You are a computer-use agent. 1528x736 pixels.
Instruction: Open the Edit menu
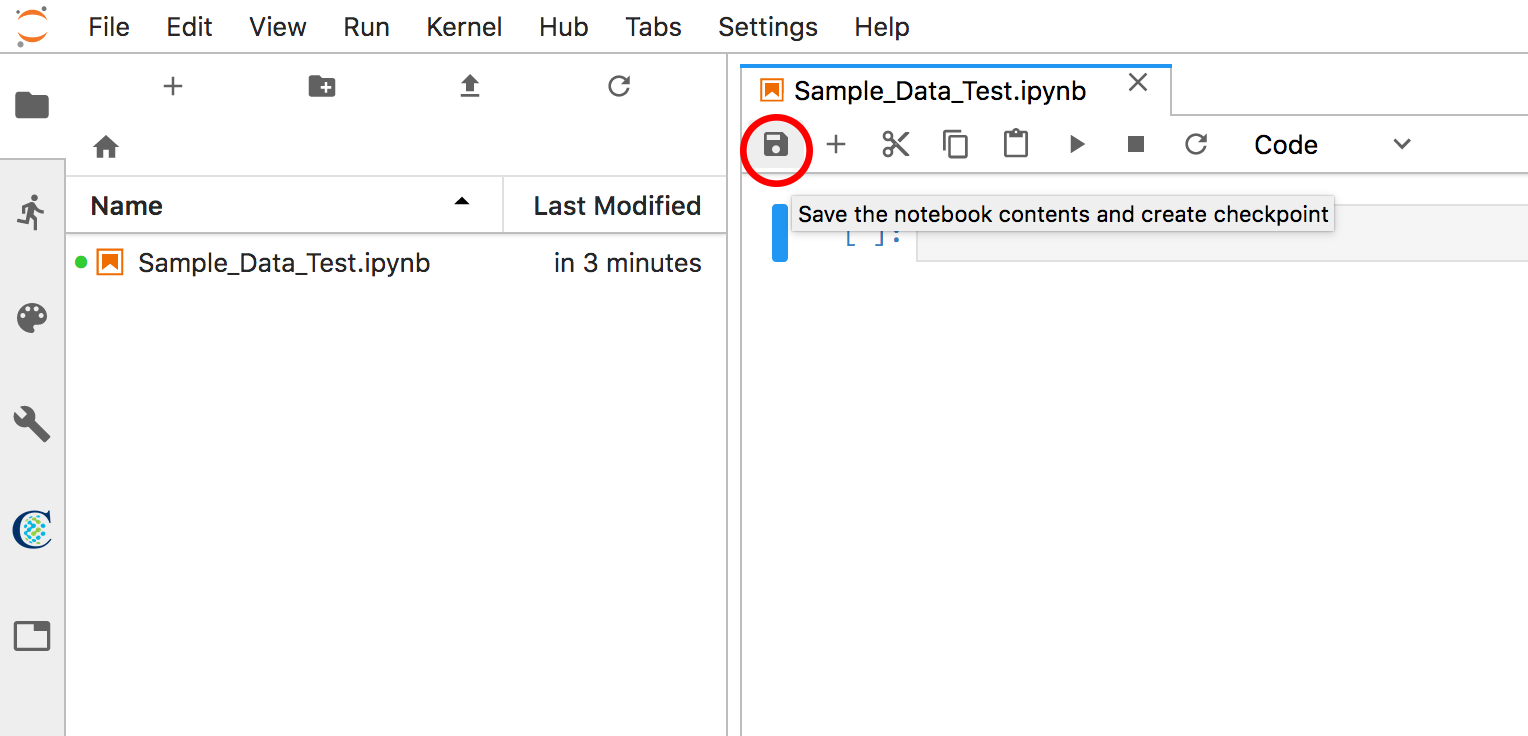(189, 27)
